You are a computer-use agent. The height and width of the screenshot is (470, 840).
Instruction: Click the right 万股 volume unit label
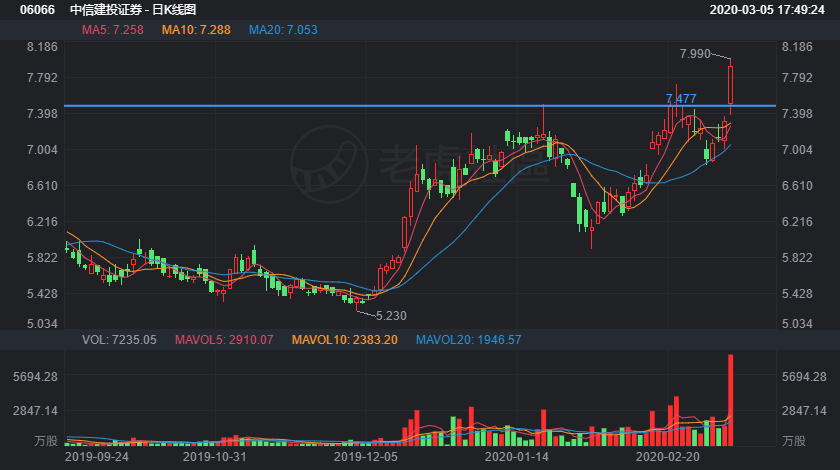pyautogui.click(x=793, y=441)
